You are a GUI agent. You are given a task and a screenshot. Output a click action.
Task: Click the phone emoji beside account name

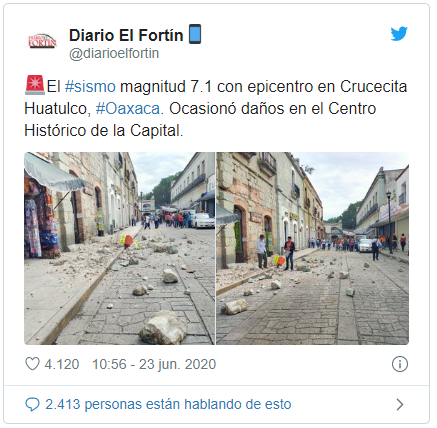tap(195, 34)
